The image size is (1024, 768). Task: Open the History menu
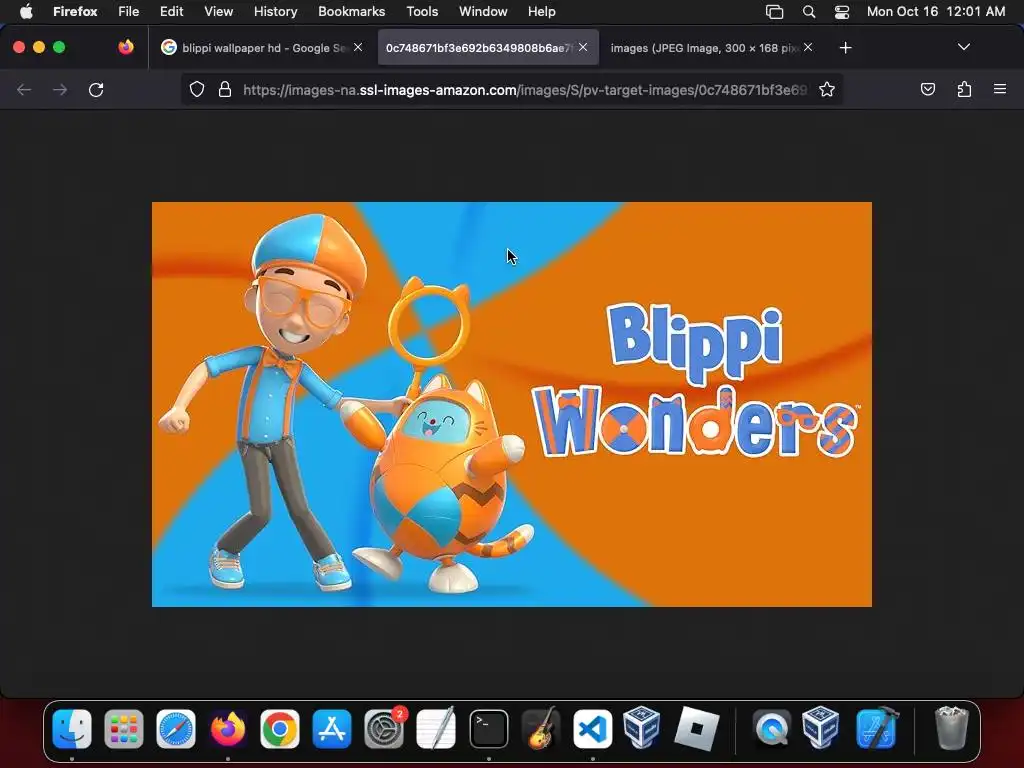tap(276, 12)
